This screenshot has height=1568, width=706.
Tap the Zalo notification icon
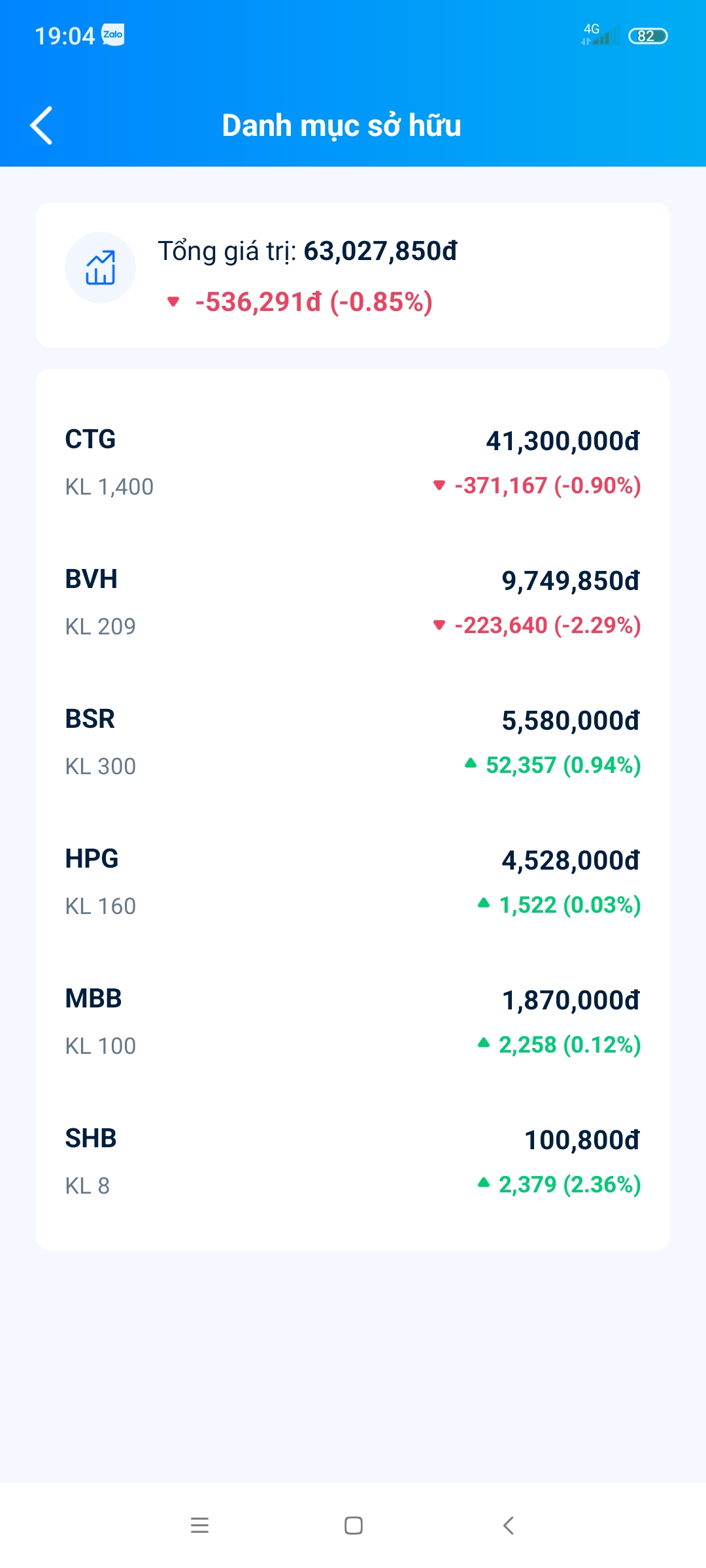(113, 35)
